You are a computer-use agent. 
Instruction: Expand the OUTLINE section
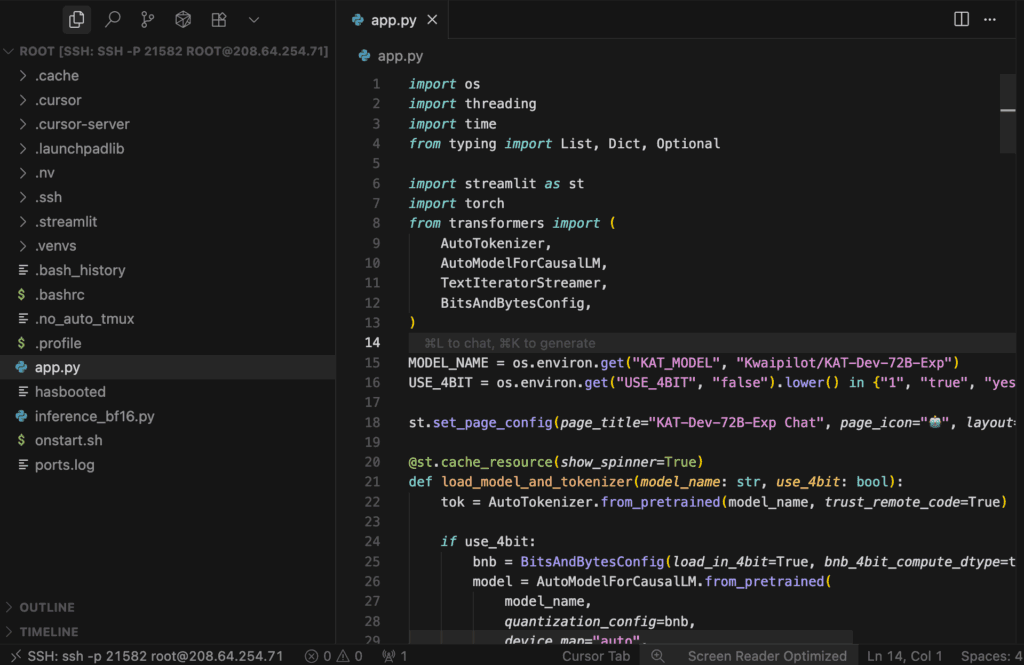tap(47, 607)
